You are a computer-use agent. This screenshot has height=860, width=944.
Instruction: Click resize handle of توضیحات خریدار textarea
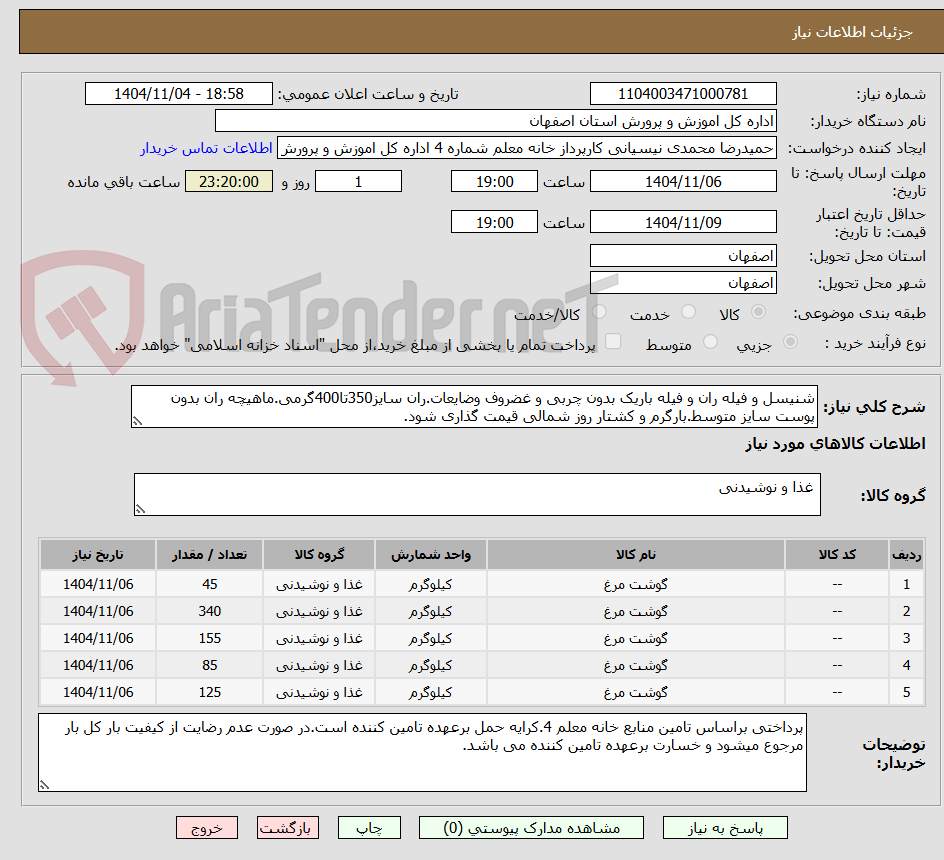pyautogui.click(x=44, y=785)
